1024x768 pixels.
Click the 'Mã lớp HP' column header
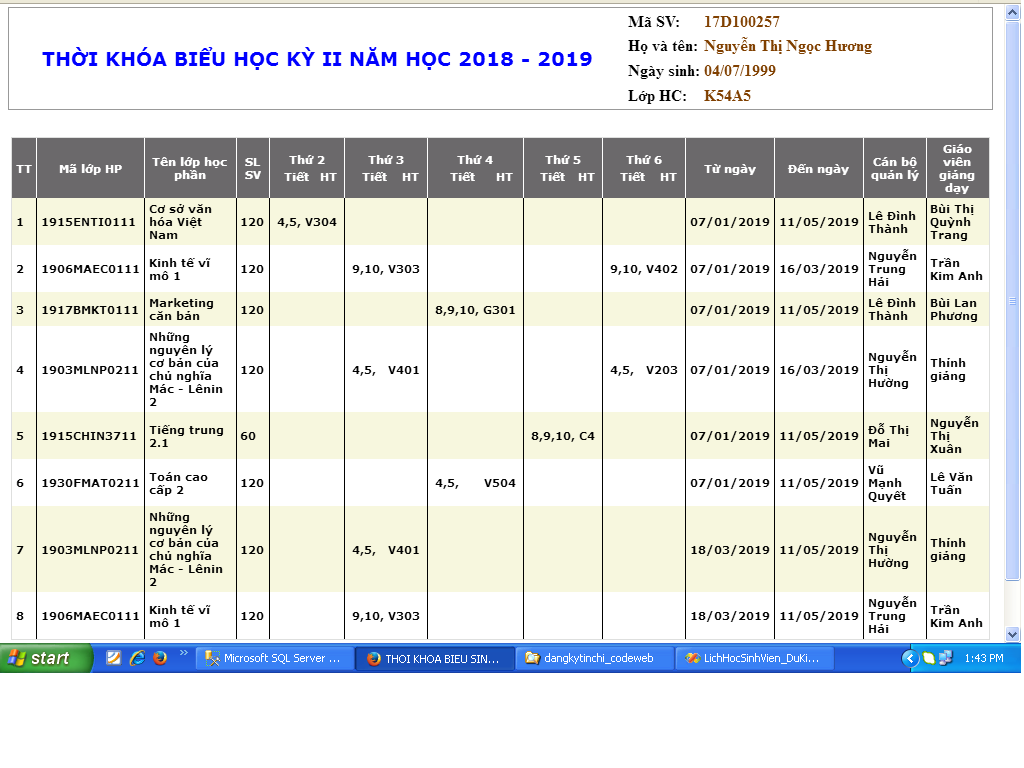(90, 169)
